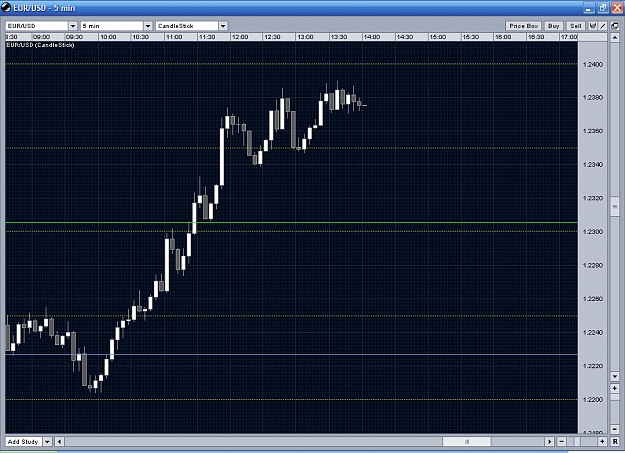Click horizontal zoom out minus button
The height and width of the screenshot is (453, 625).
[561, 441]
